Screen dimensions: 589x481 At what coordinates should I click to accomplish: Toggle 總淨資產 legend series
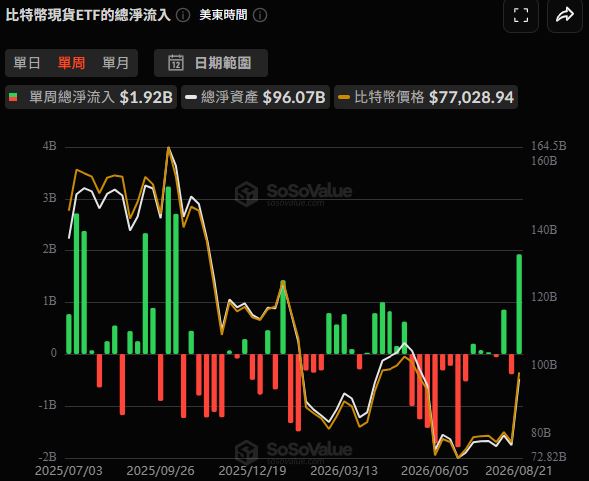click(255, 97)
